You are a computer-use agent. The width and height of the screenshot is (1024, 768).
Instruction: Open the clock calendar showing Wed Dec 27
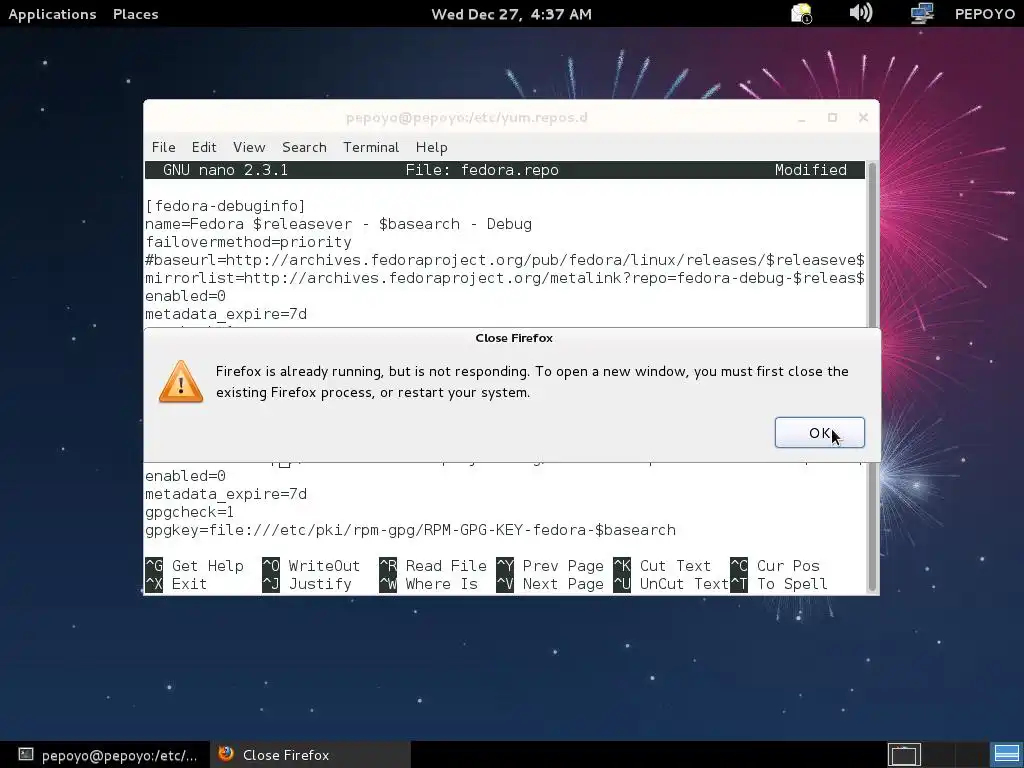[x=511, y=14]
